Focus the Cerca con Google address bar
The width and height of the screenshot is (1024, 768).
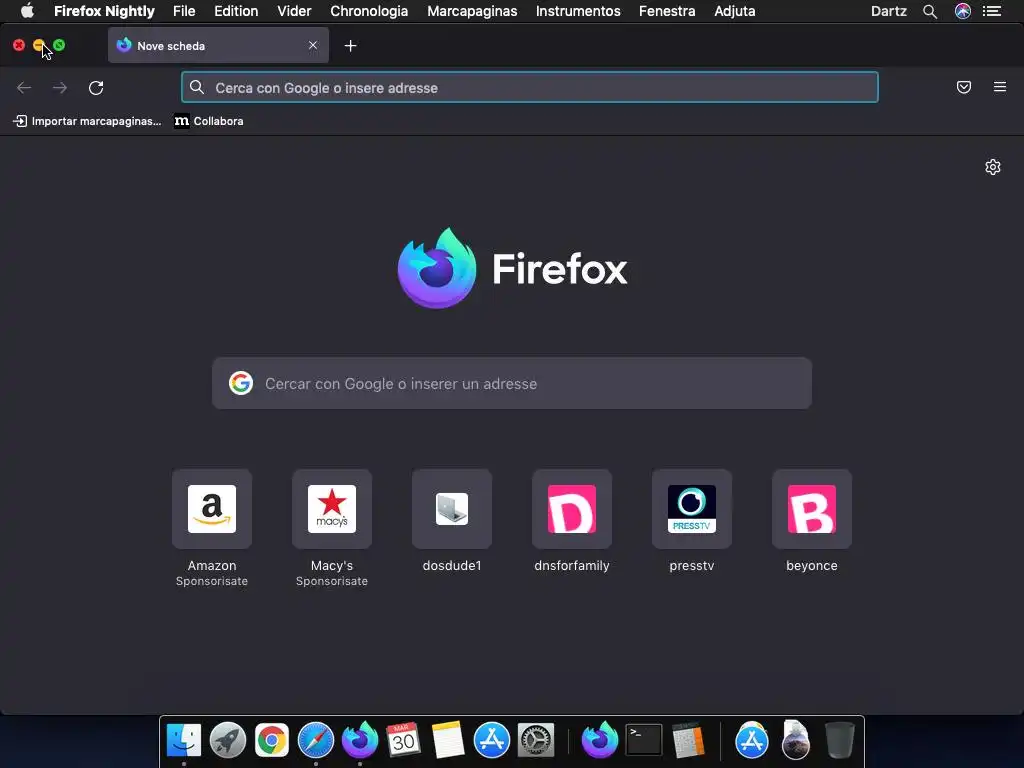click(530, 88)
